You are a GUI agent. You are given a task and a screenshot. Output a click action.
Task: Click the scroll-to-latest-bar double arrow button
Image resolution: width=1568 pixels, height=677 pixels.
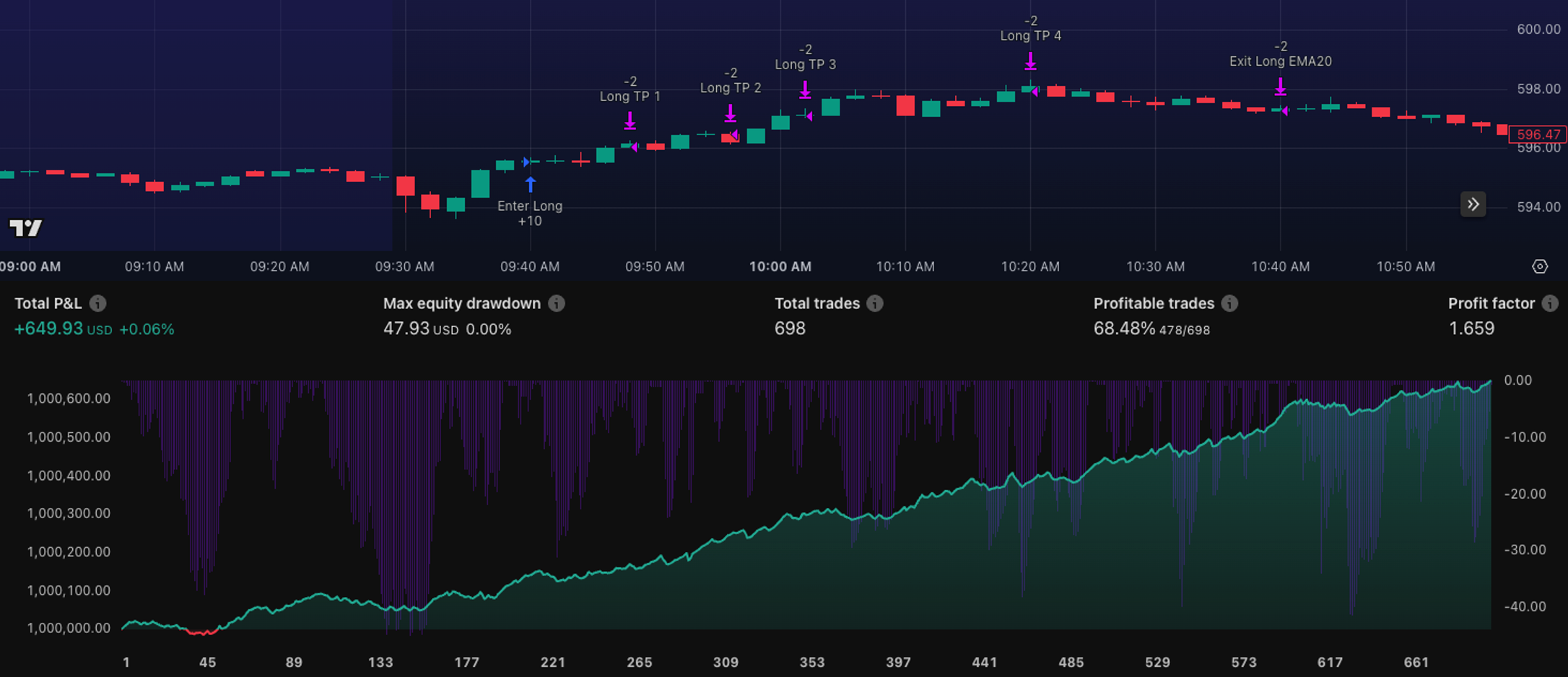pos(1473,205)
